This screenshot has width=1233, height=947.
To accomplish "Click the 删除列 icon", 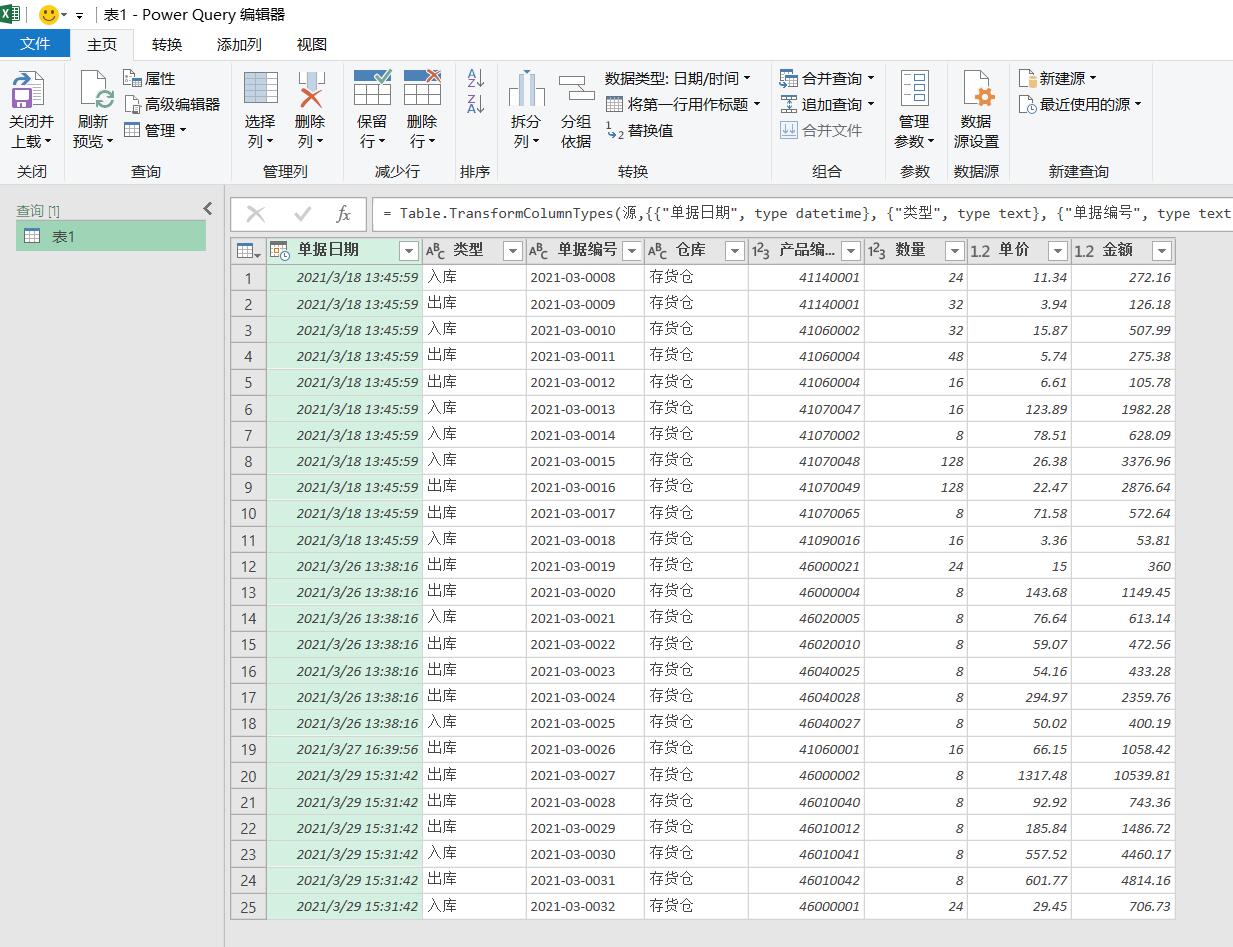I will click(x=311, y=88).
